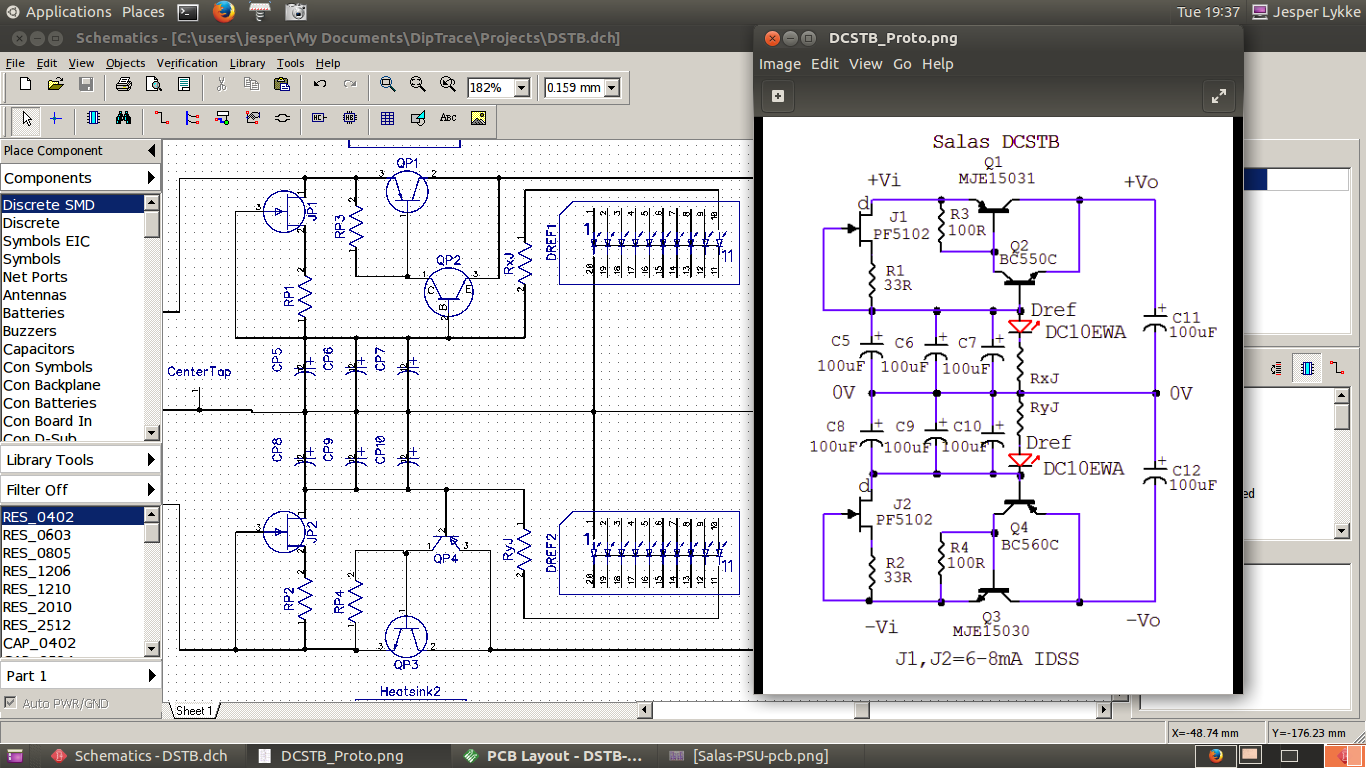Open the File menu in DipTrace
This screenshot has height=768, width=1366.
point(15,63)
